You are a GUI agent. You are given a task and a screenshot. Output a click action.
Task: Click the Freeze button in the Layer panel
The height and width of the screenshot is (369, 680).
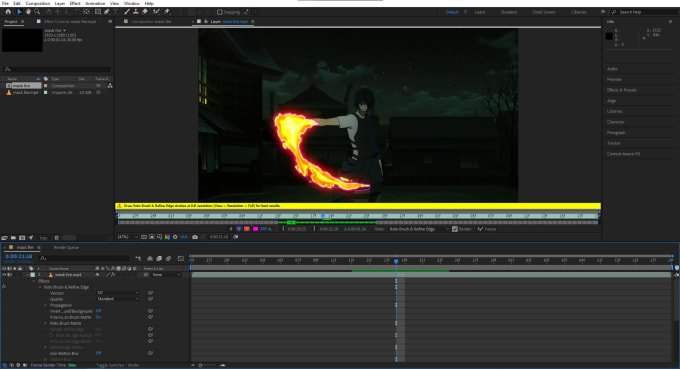pos(487,229)
